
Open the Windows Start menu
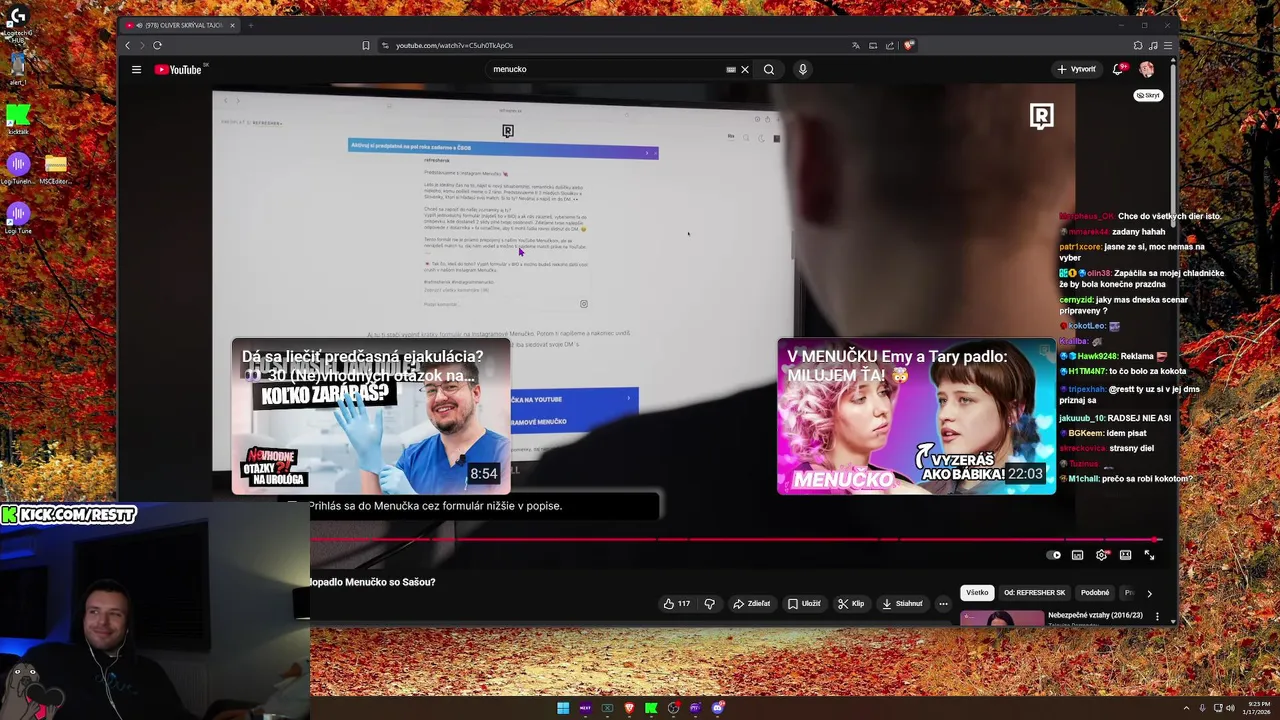click(563, 708)
